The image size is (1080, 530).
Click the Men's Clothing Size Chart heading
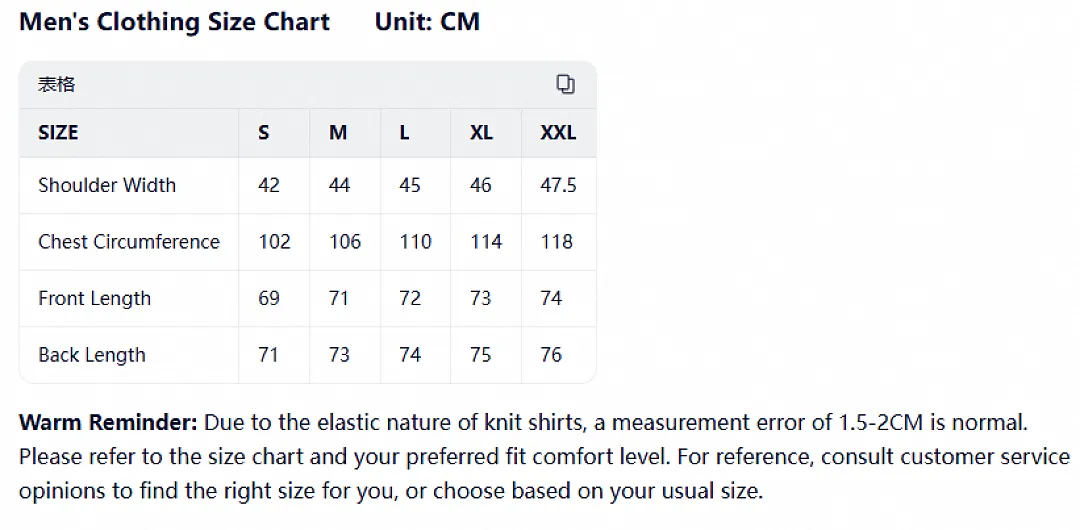(174, 22)
